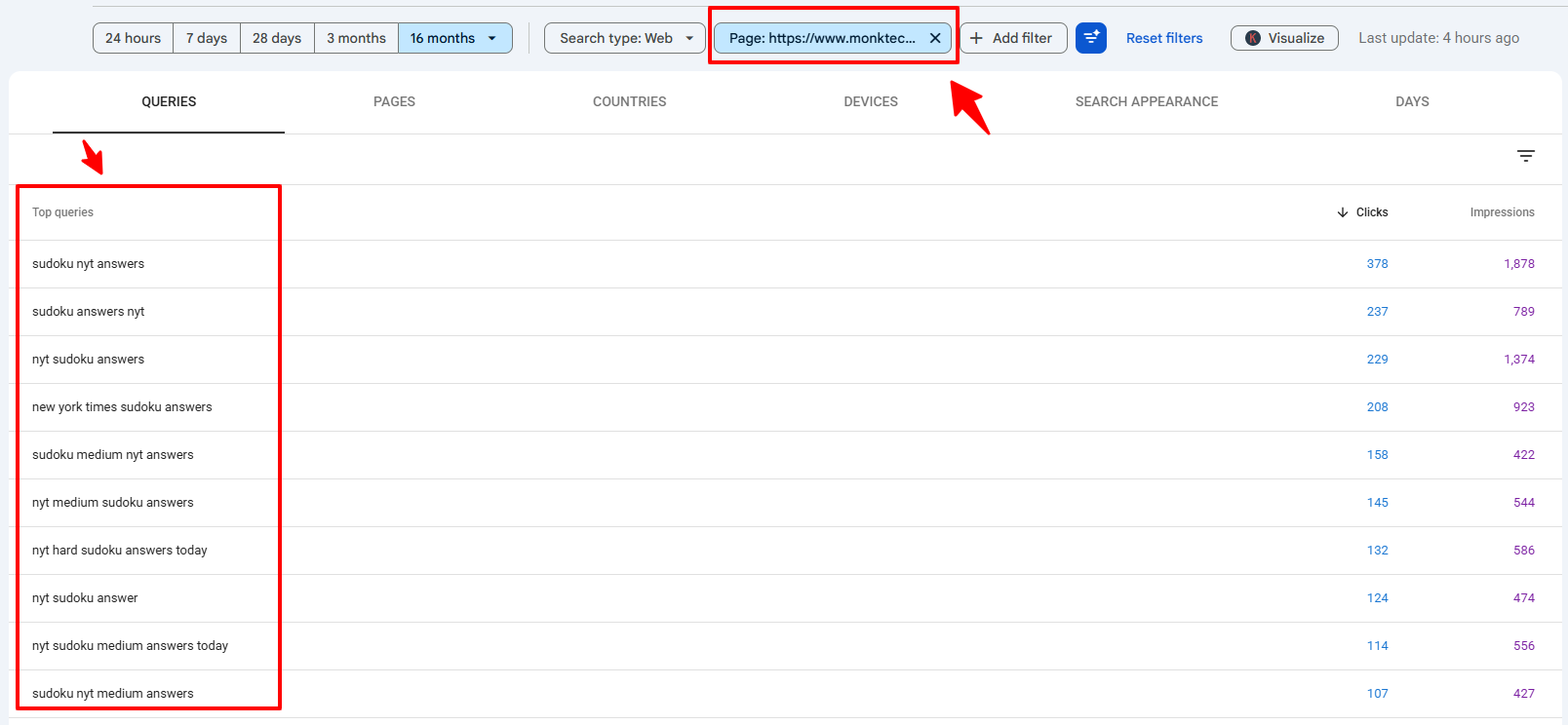Open the query 'sudoku medium nyt answers'
Viewport: 1568px width, 725px height.
pyautogui.click(x=113, y=455)
